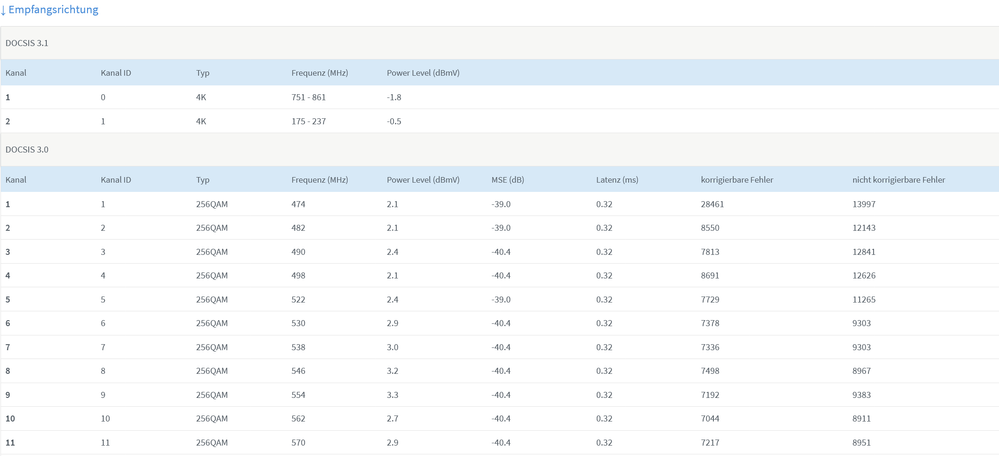
Task: Click the Latenz (ms) column header
Action: click(617, 180)
